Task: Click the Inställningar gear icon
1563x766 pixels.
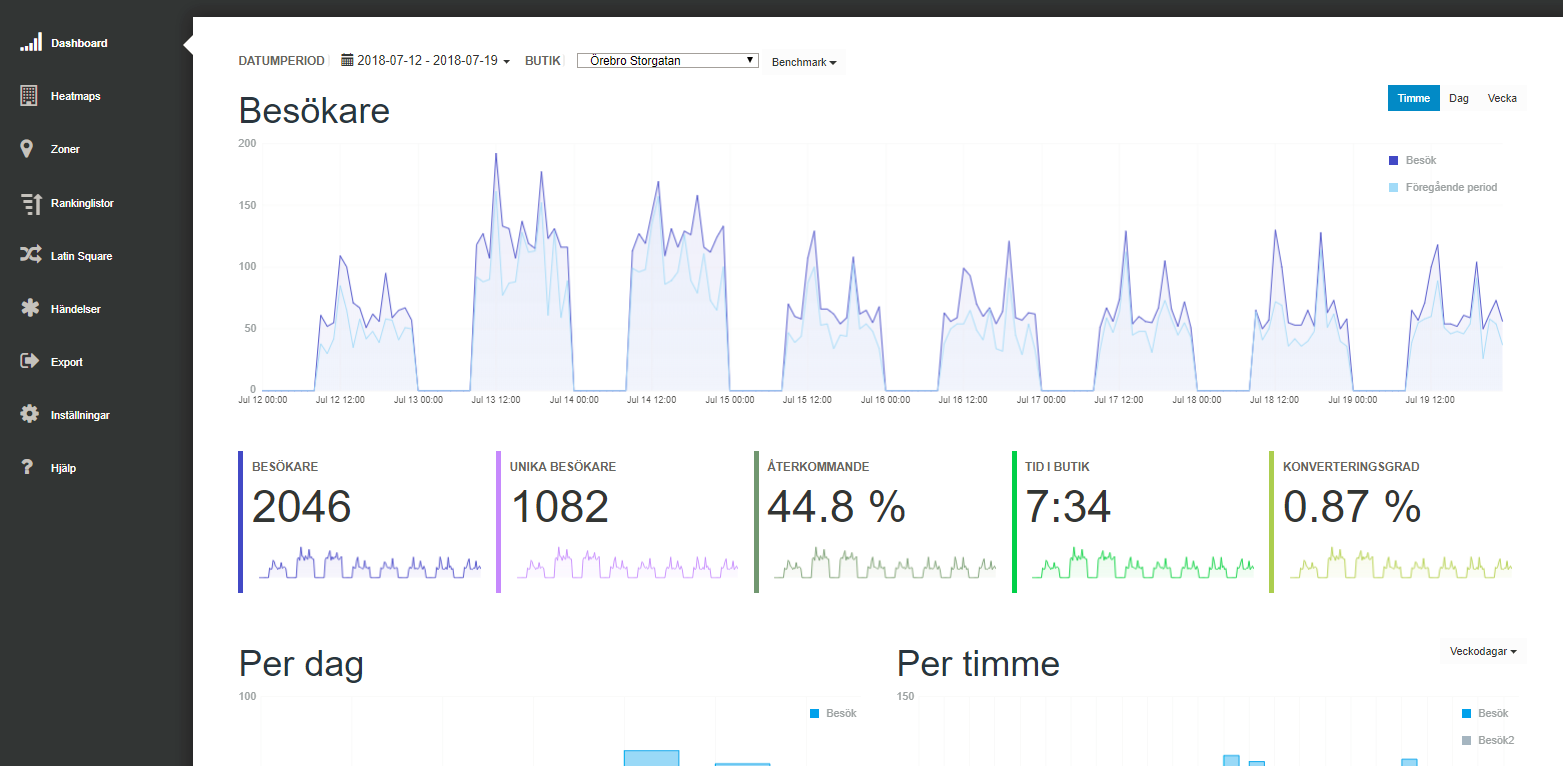Action: (x=30, y=415)
